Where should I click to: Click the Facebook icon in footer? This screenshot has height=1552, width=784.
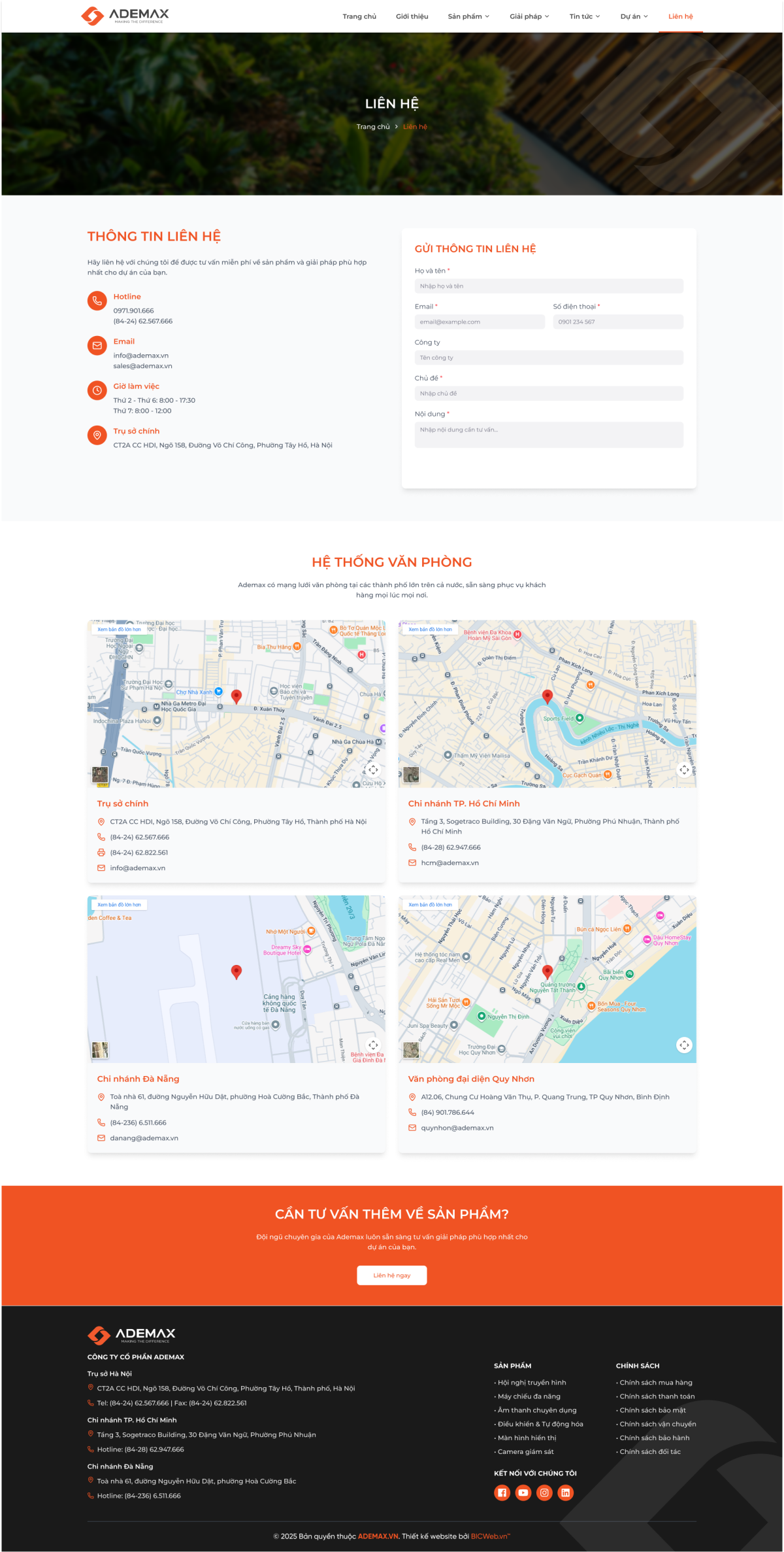[x=502, y=1493]
